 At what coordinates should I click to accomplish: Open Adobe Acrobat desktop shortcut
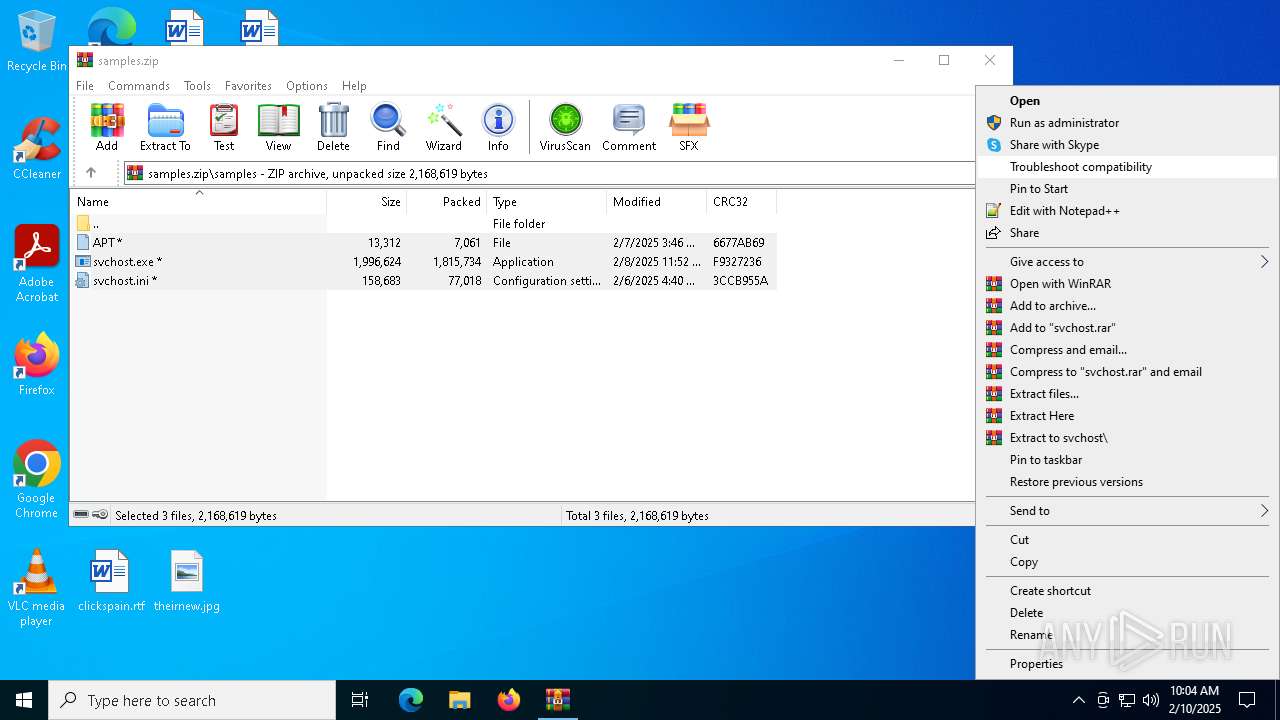37,264
